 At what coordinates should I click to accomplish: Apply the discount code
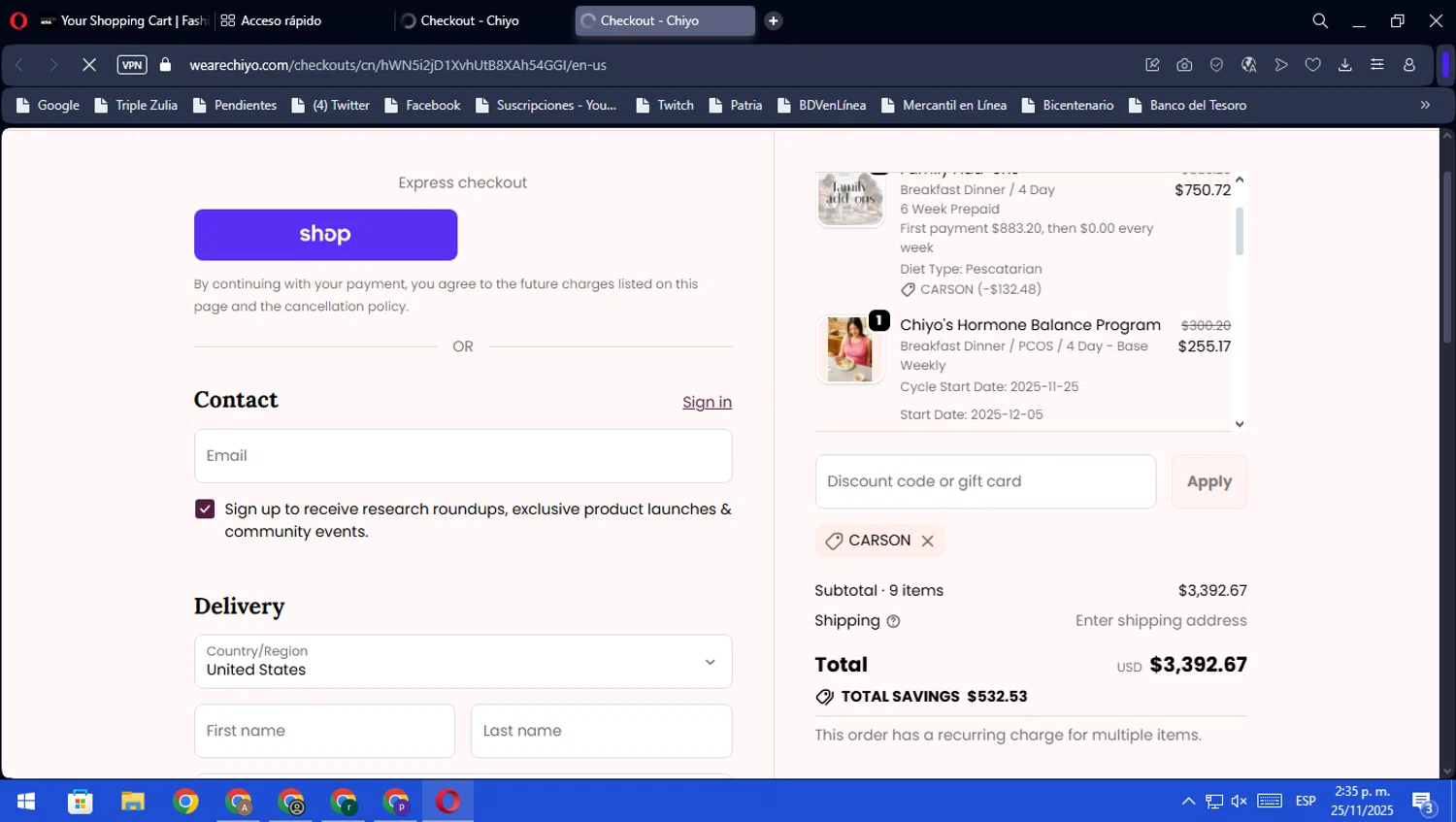click(1209, 481)
